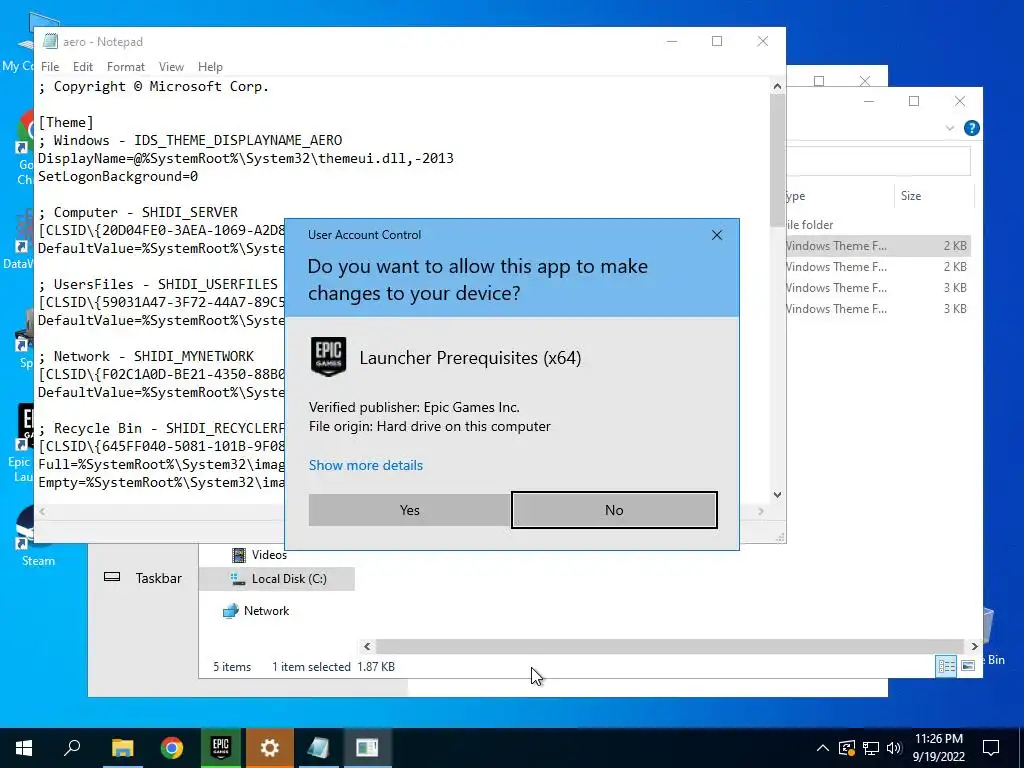The height and width of the screenshot is (768, 1024).
Task: Click Notepad horizontal scroll left arrow
Action: tap(42, 511)
